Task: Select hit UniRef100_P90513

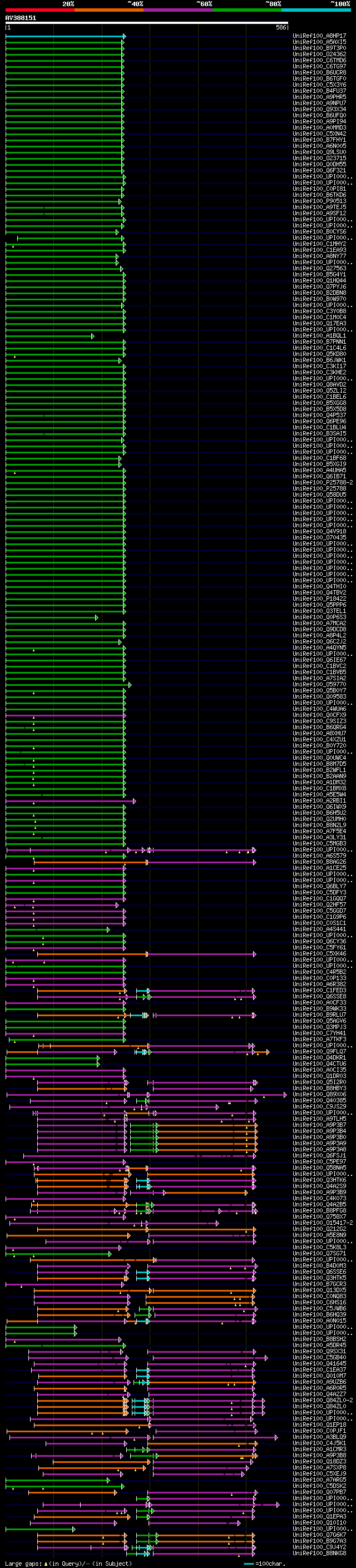Action: click(319, 201)
